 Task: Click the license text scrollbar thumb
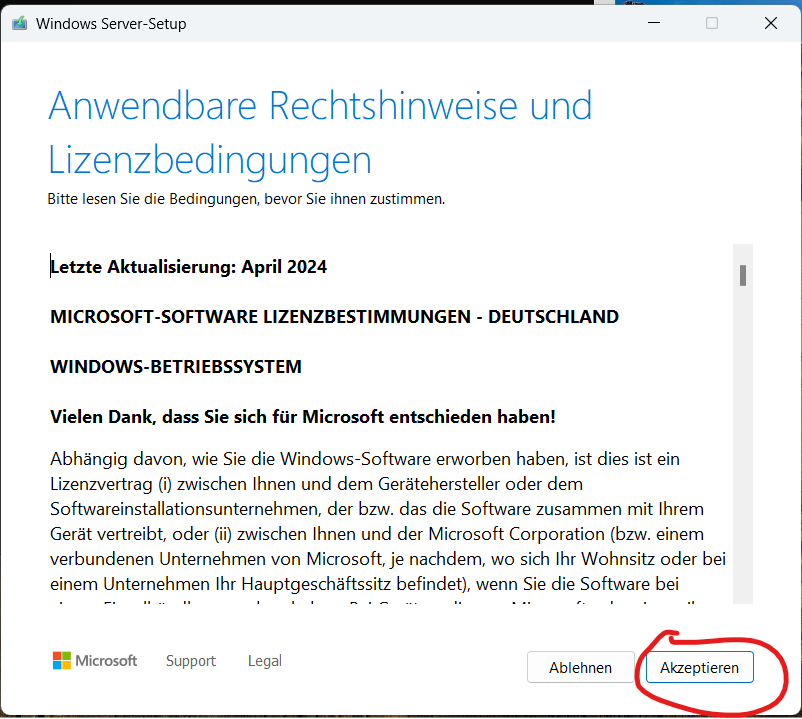(743, 275)
